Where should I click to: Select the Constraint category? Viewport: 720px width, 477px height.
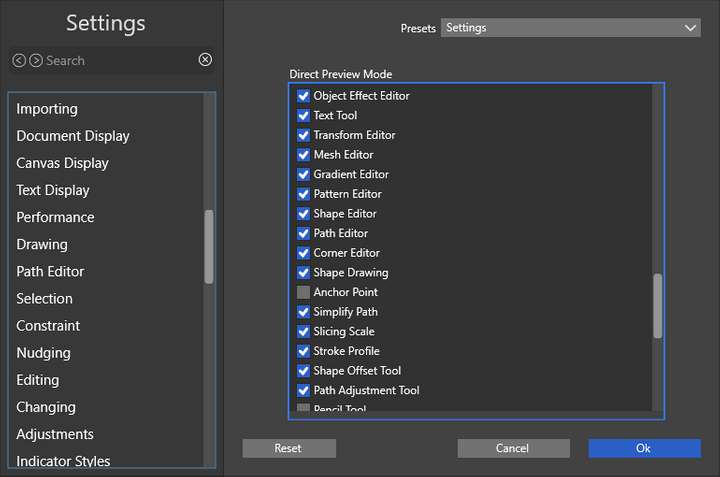(48, 325)
